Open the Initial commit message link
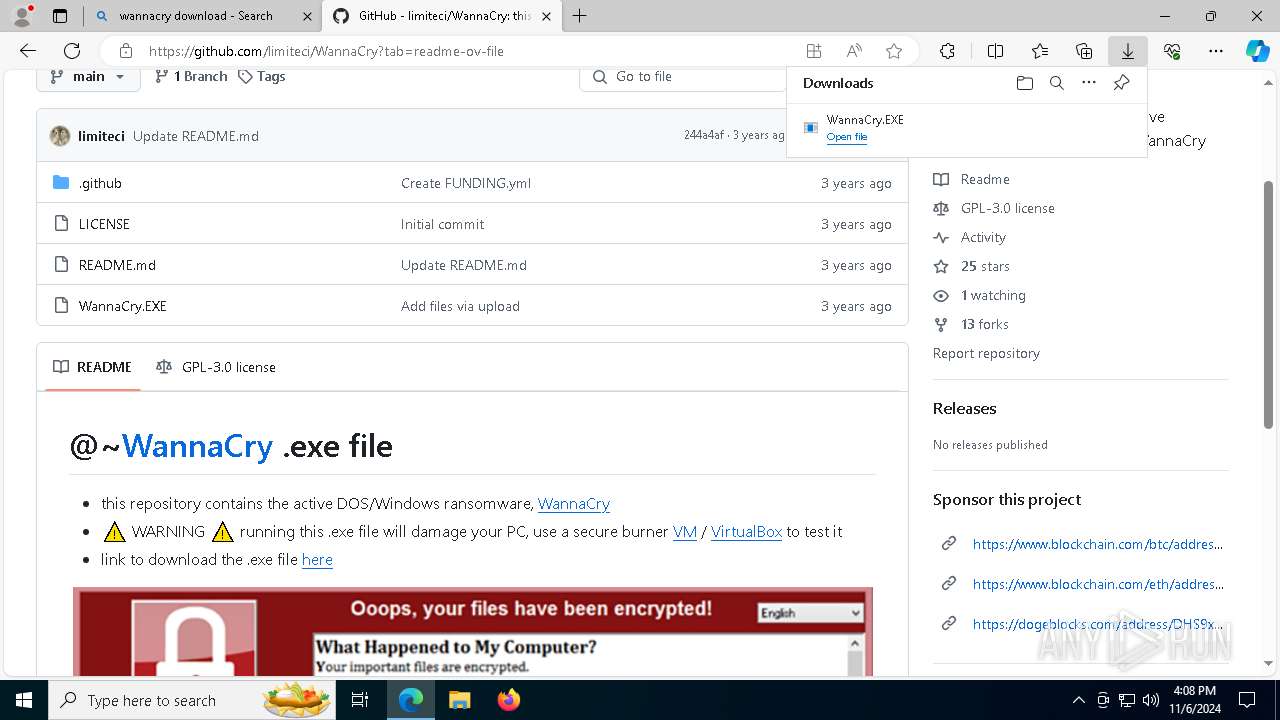Image resolution: width=1280 pixels, height=720 pixels. click(442, 224)
